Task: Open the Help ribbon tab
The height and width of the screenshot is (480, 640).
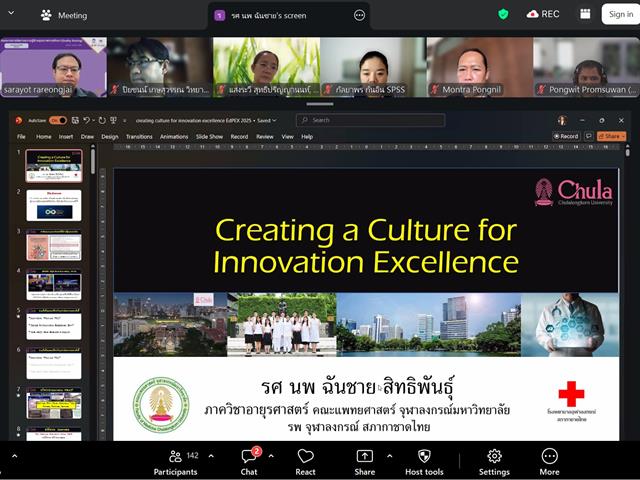Action: [x=307, y=137]
